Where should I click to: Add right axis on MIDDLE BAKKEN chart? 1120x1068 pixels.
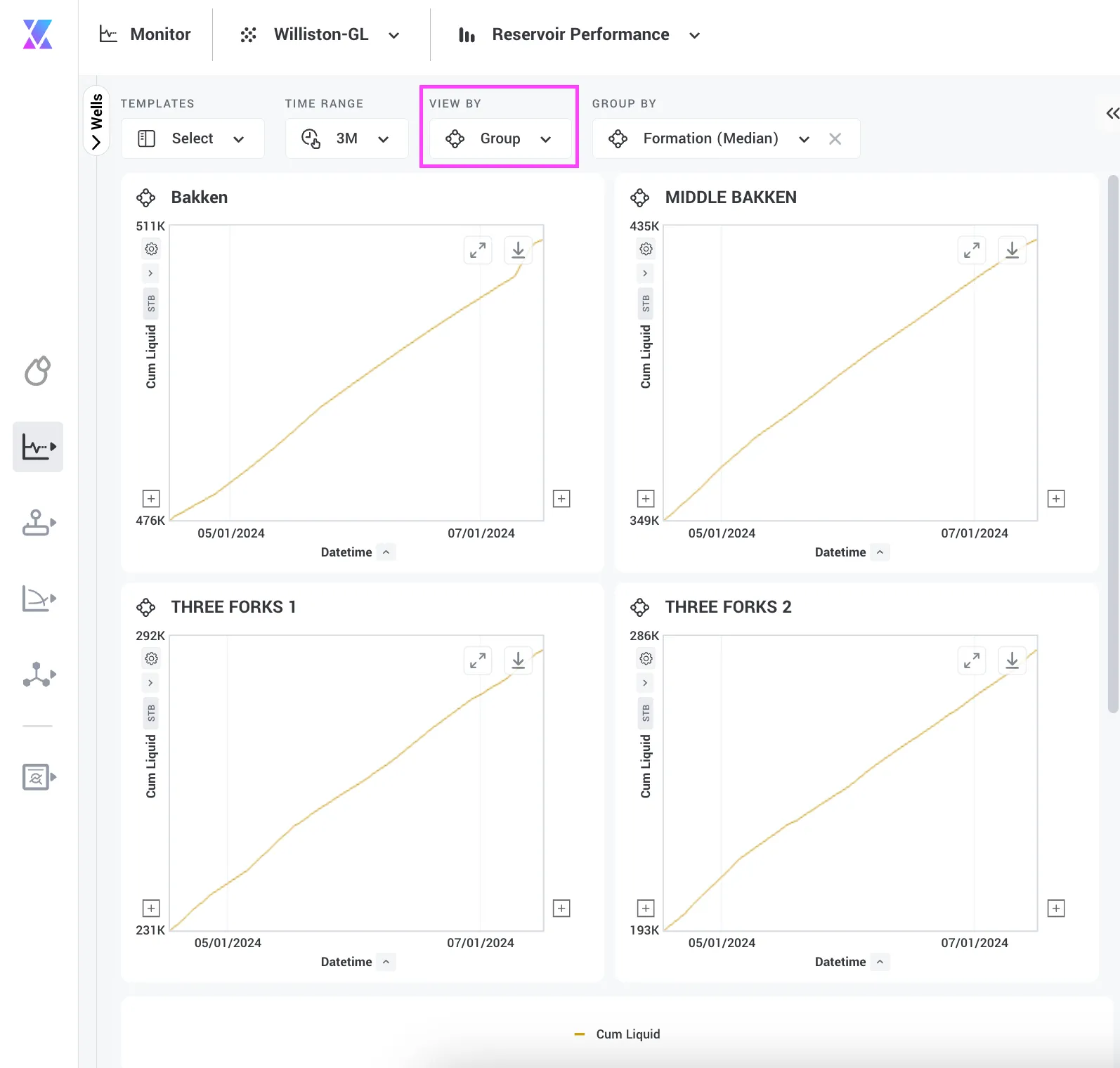(1056, 499)
